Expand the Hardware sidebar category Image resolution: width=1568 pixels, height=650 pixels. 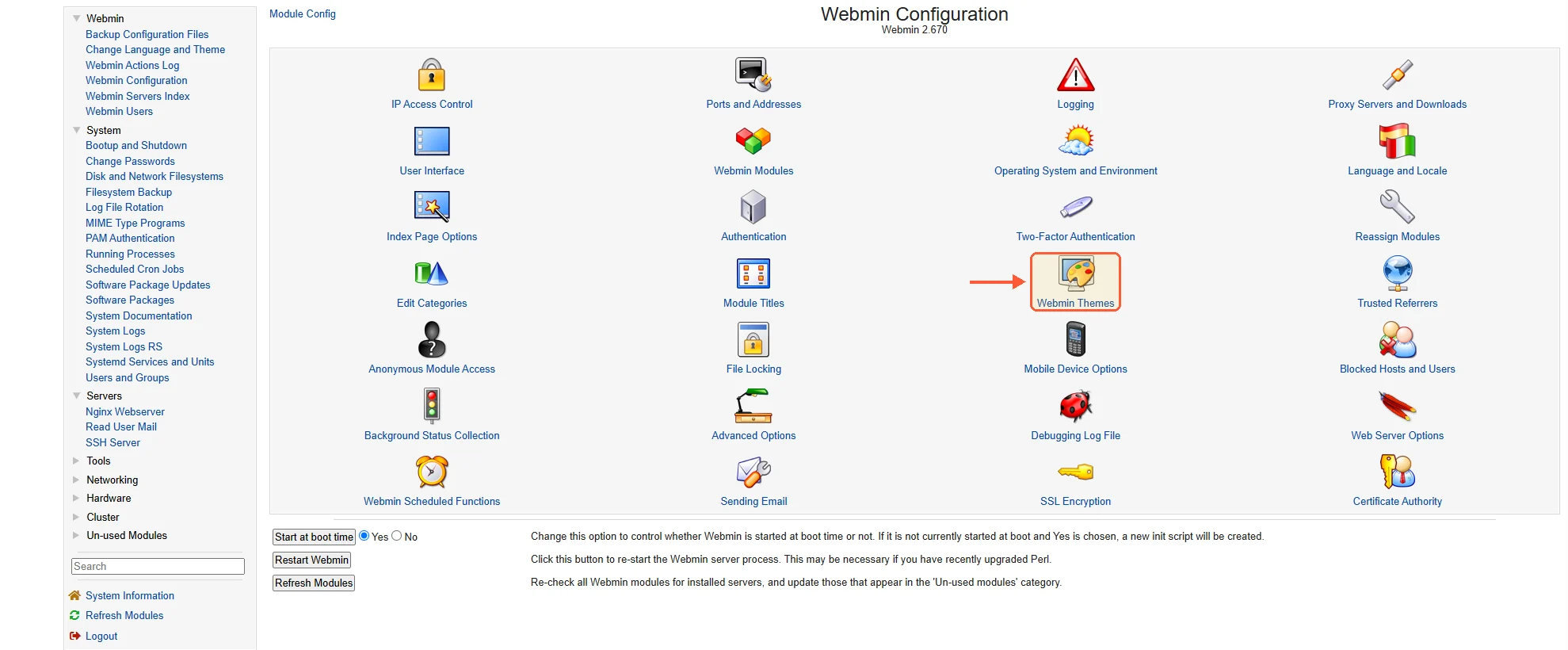76,498
